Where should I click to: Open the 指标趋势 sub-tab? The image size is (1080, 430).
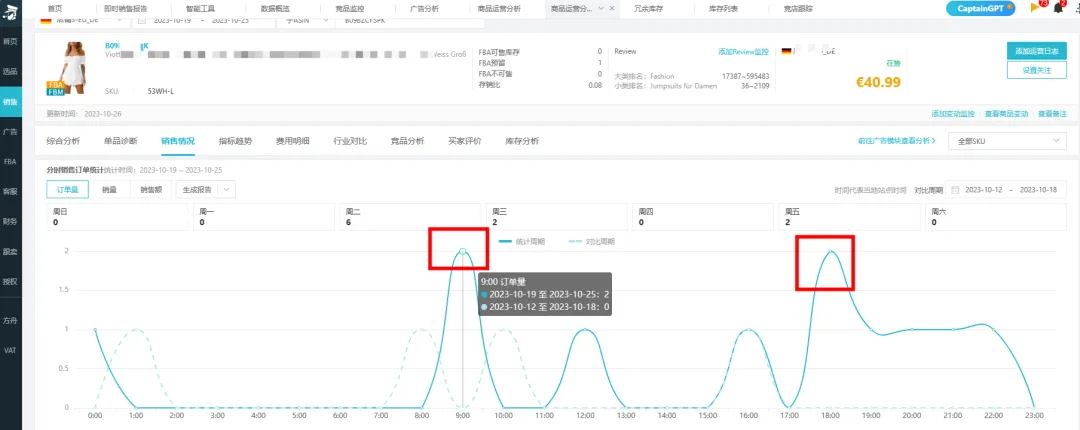[x=236, y=141]
